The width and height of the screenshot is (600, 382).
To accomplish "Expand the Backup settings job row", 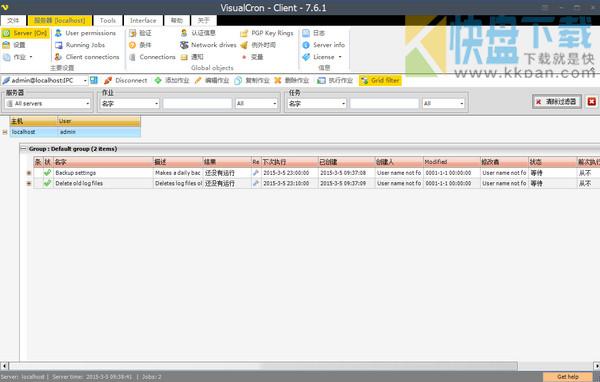I will click(x=29, y=173).
